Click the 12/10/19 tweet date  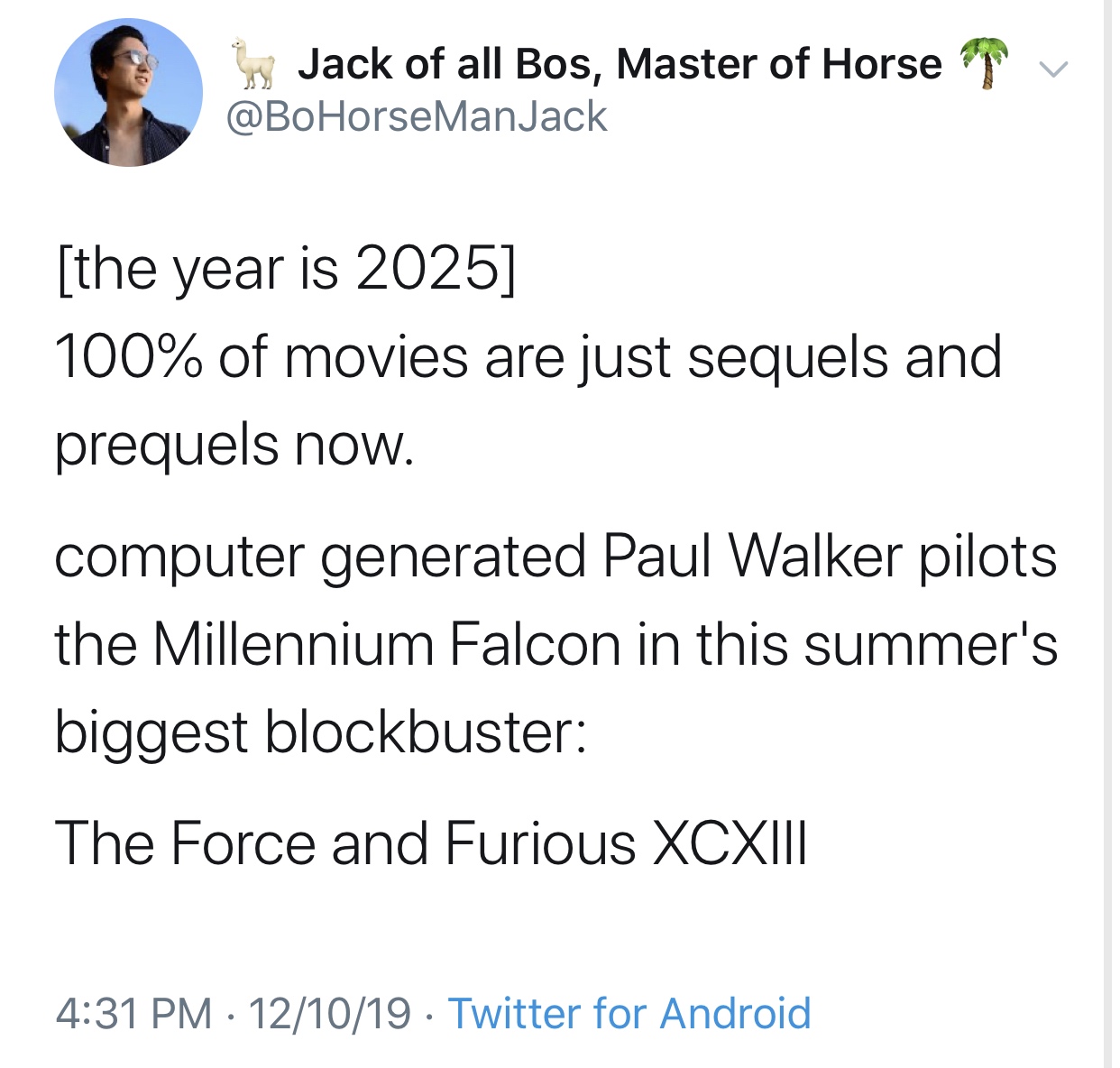(x=329, y=1013)
